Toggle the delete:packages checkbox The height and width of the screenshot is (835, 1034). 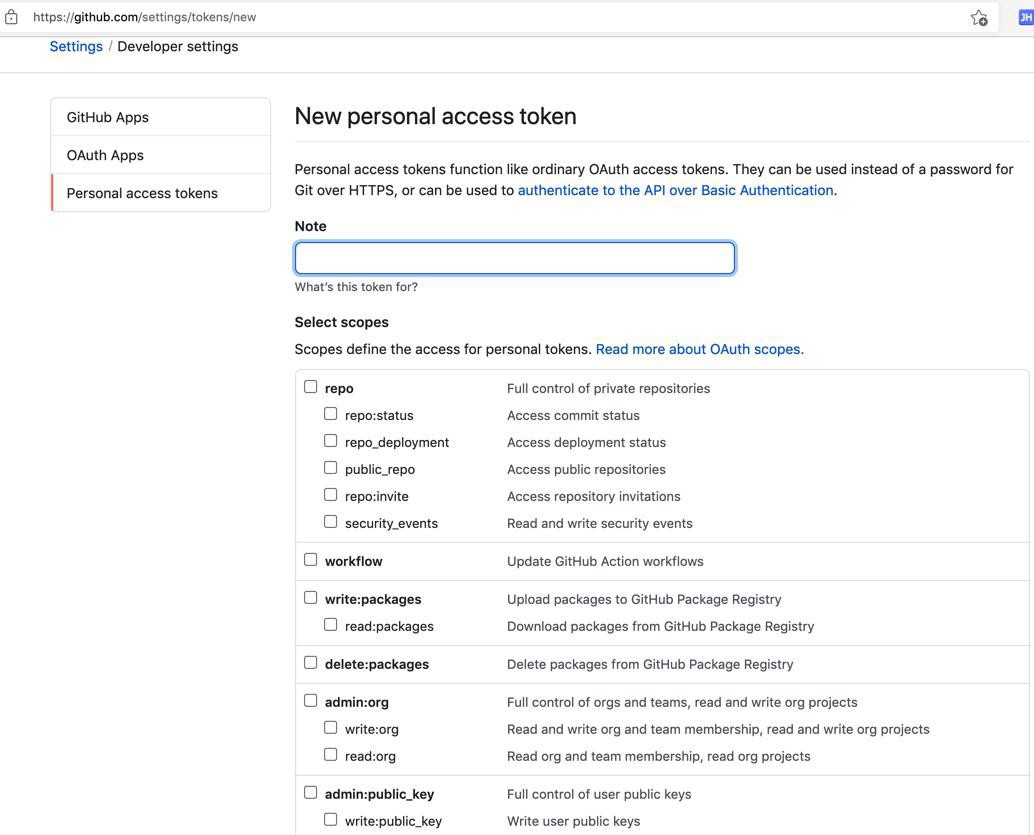point(311,663)
